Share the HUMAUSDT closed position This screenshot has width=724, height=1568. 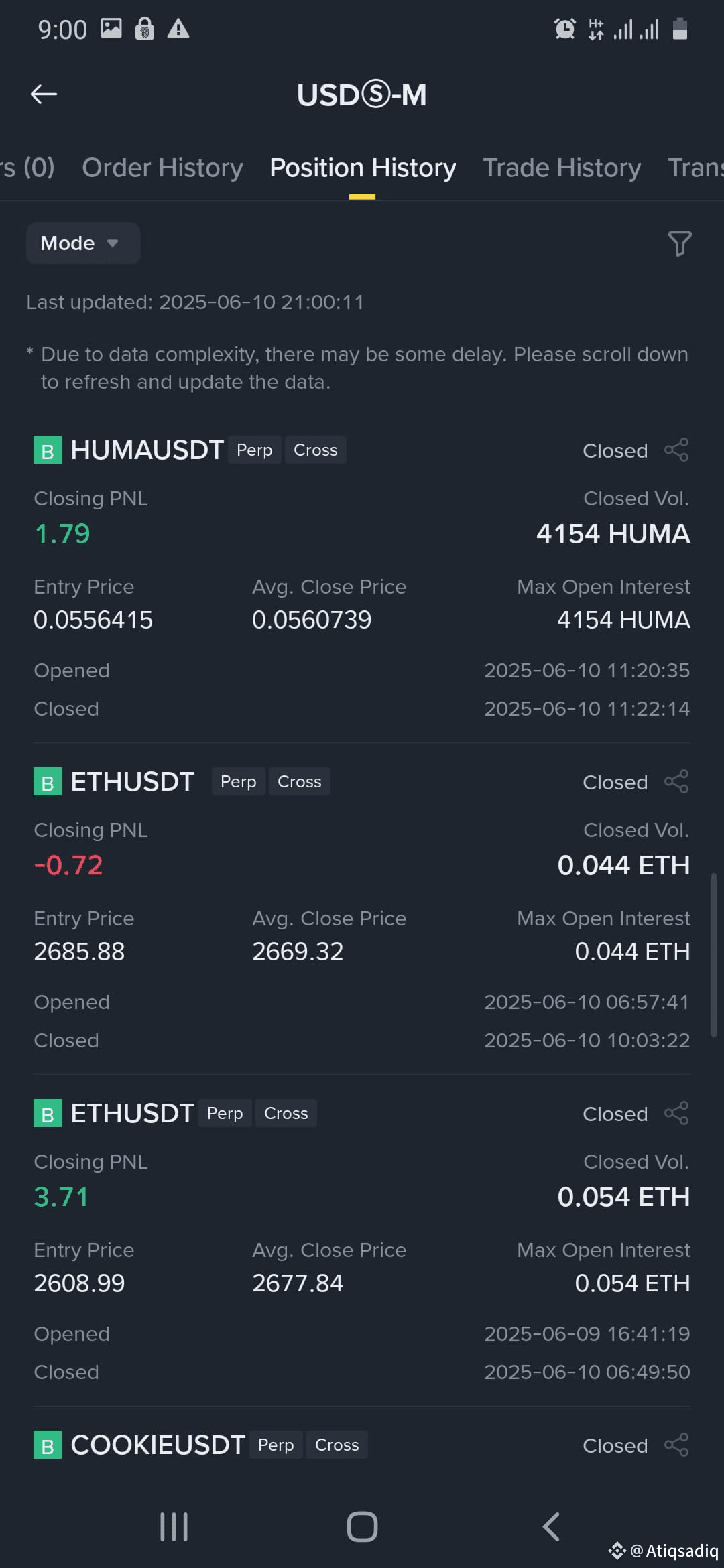tap(676, 450)
